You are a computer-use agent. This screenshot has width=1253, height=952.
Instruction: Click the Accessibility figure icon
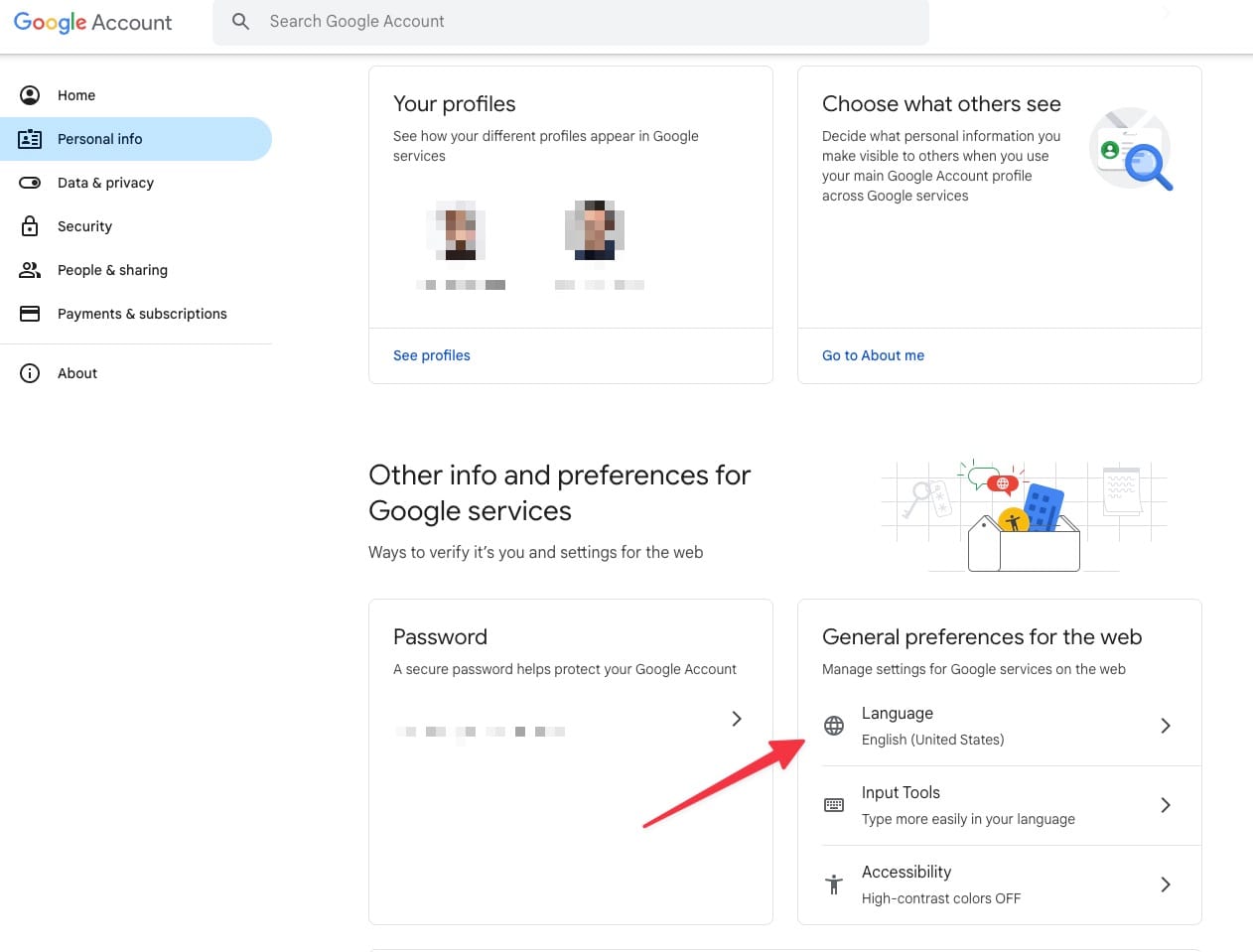[834, 884]
